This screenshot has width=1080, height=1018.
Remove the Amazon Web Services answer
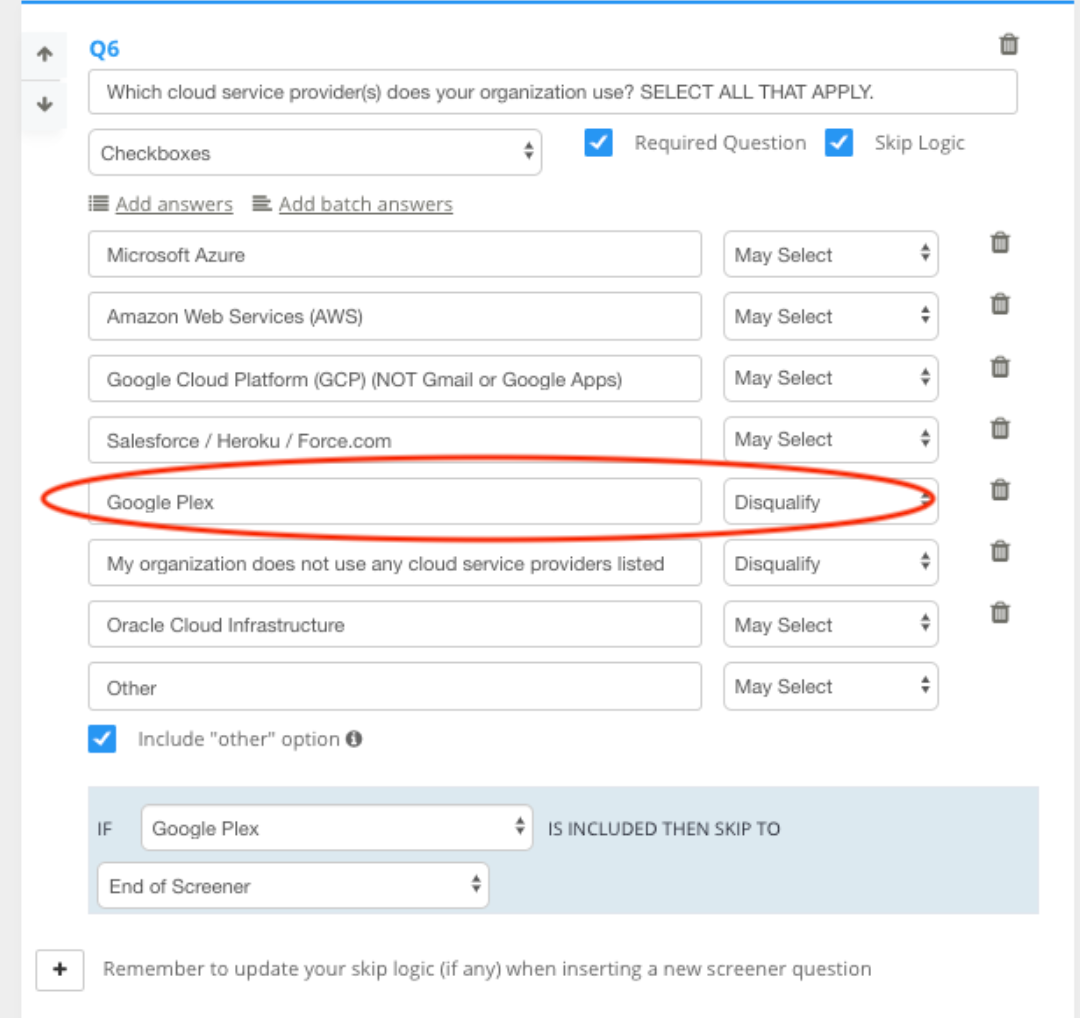[x=999, y=305]
